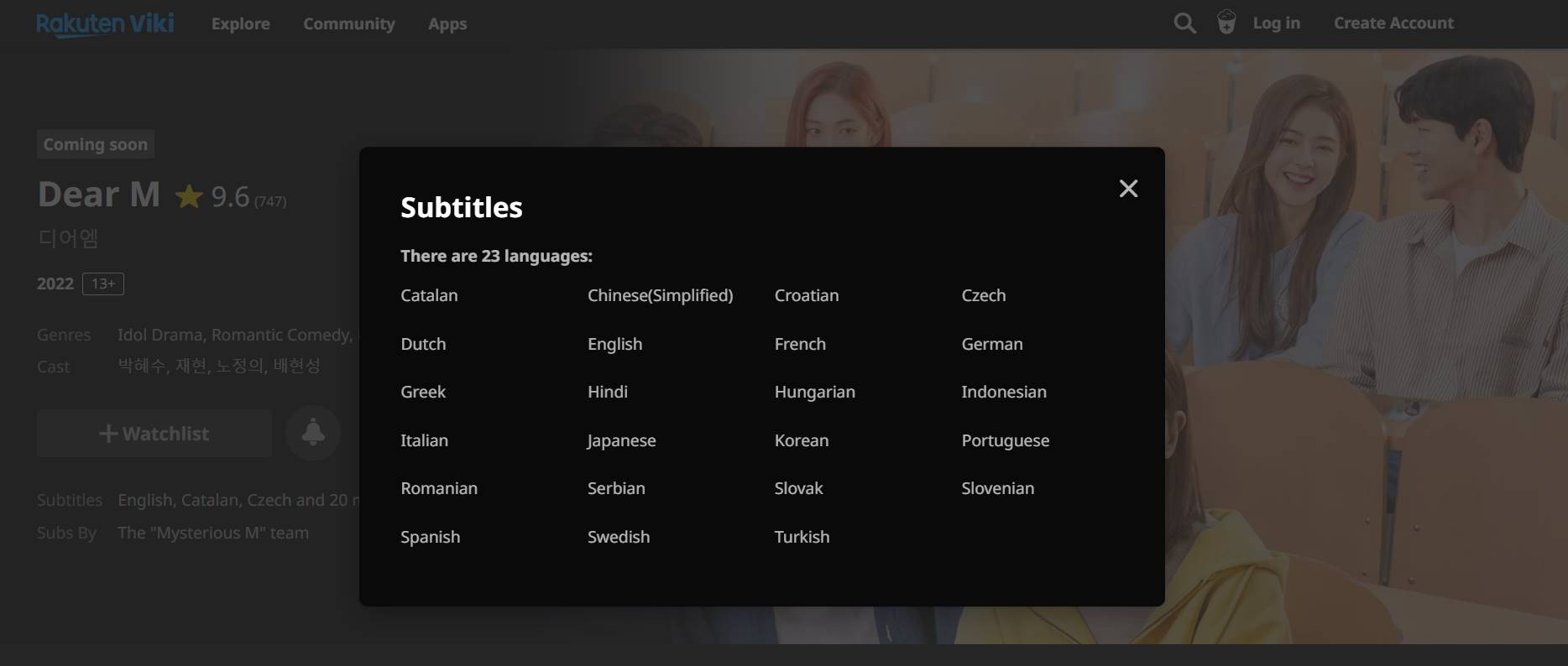Click Japanese in the language list
1568x666 pixels.
coord(621,440)
